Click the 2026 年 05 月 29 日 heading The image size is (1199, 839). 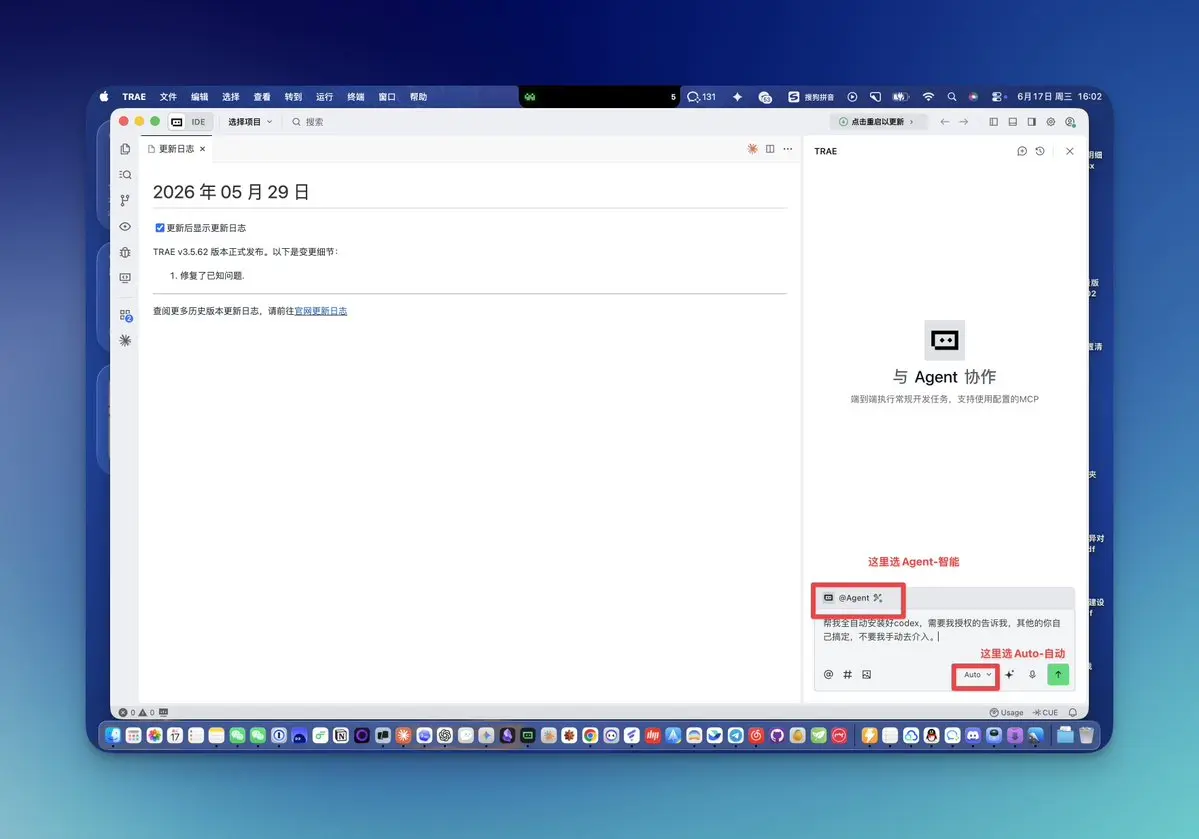pyautogui.click(x=231, y=192)
